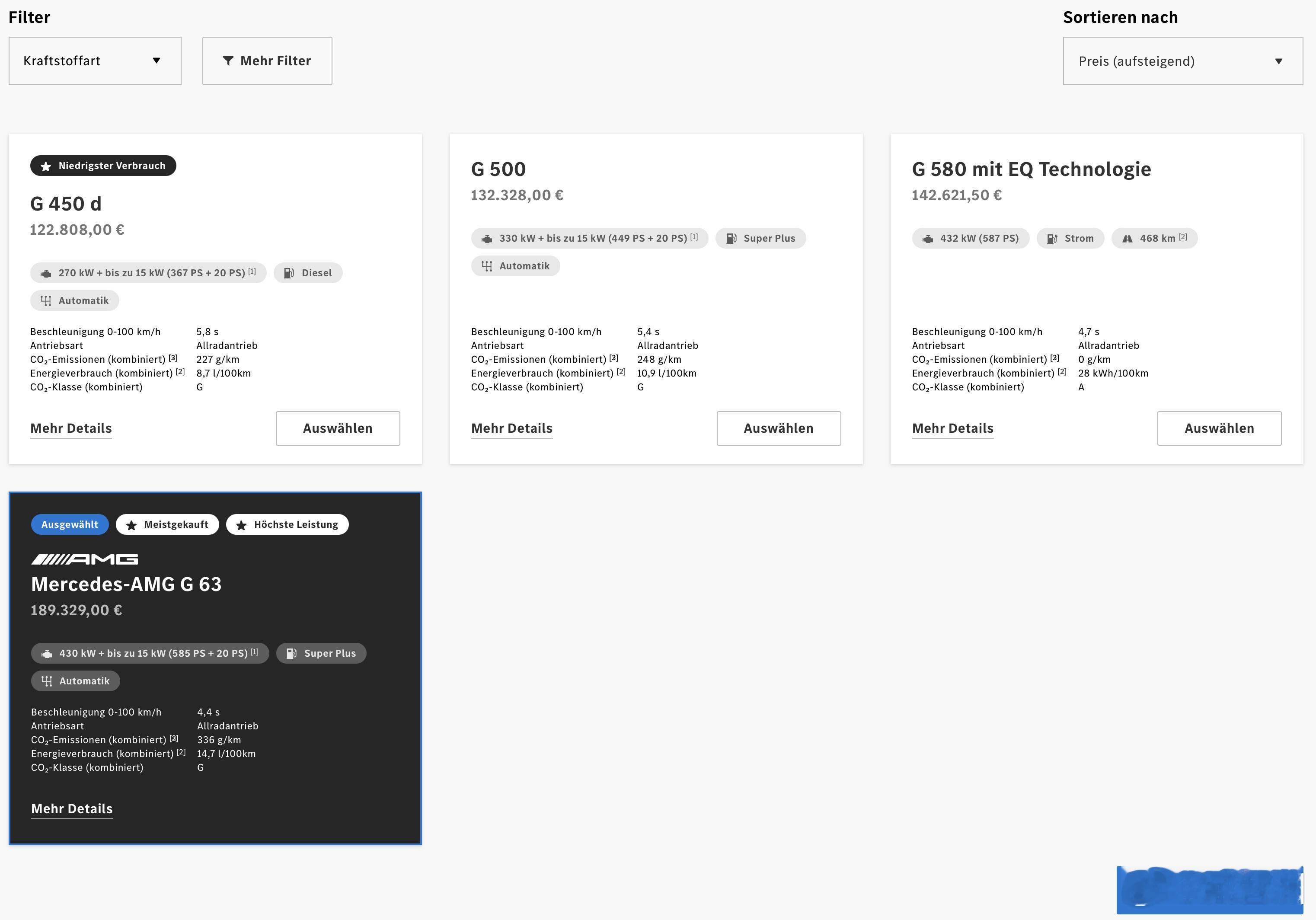This screenshot has width=1316, height=920.
Task: Click the blue Ausgewählt badge
Action: (70, 524)
